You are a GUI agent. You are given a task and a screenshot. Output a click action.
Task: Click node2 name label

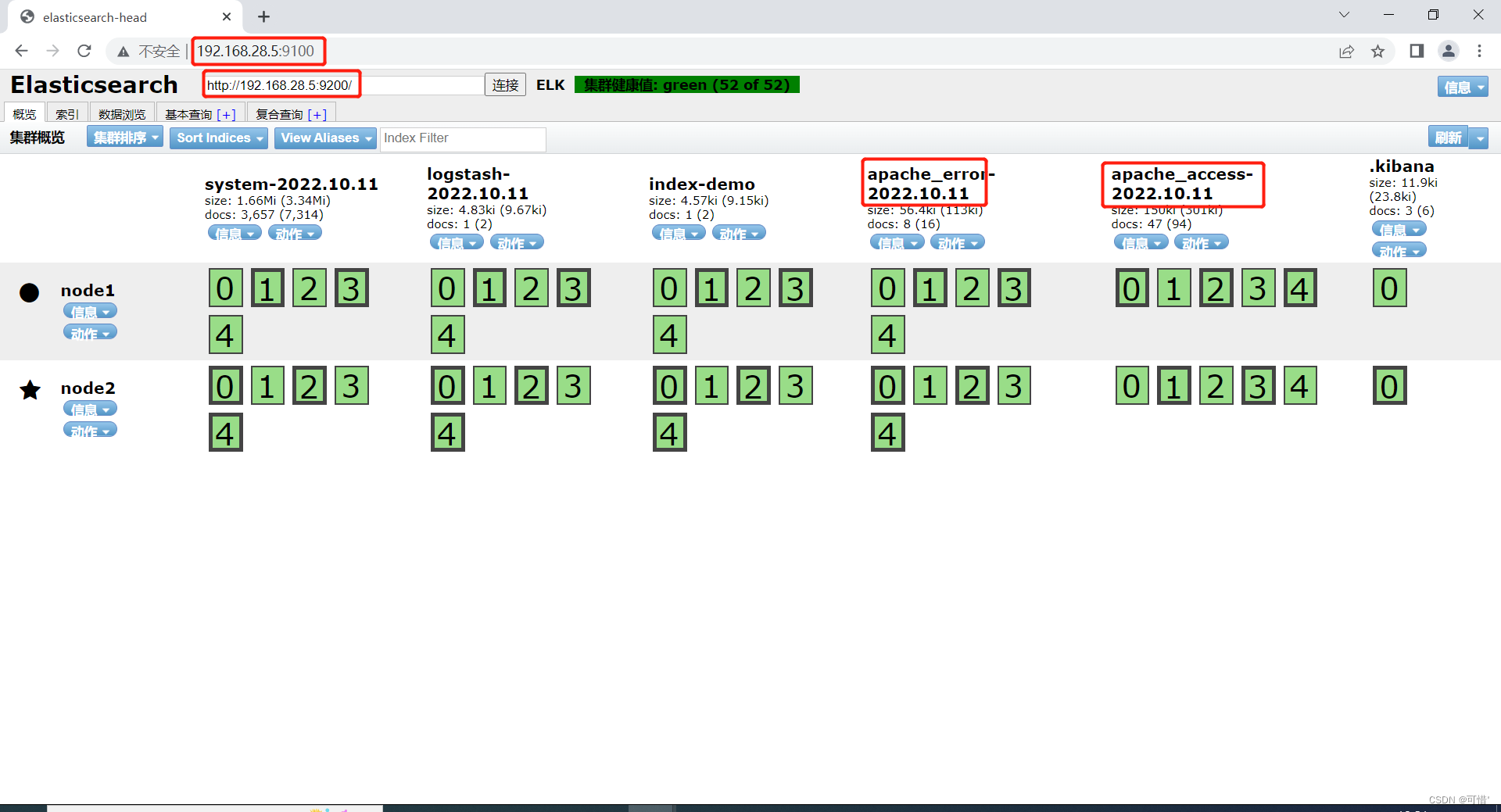88,388
